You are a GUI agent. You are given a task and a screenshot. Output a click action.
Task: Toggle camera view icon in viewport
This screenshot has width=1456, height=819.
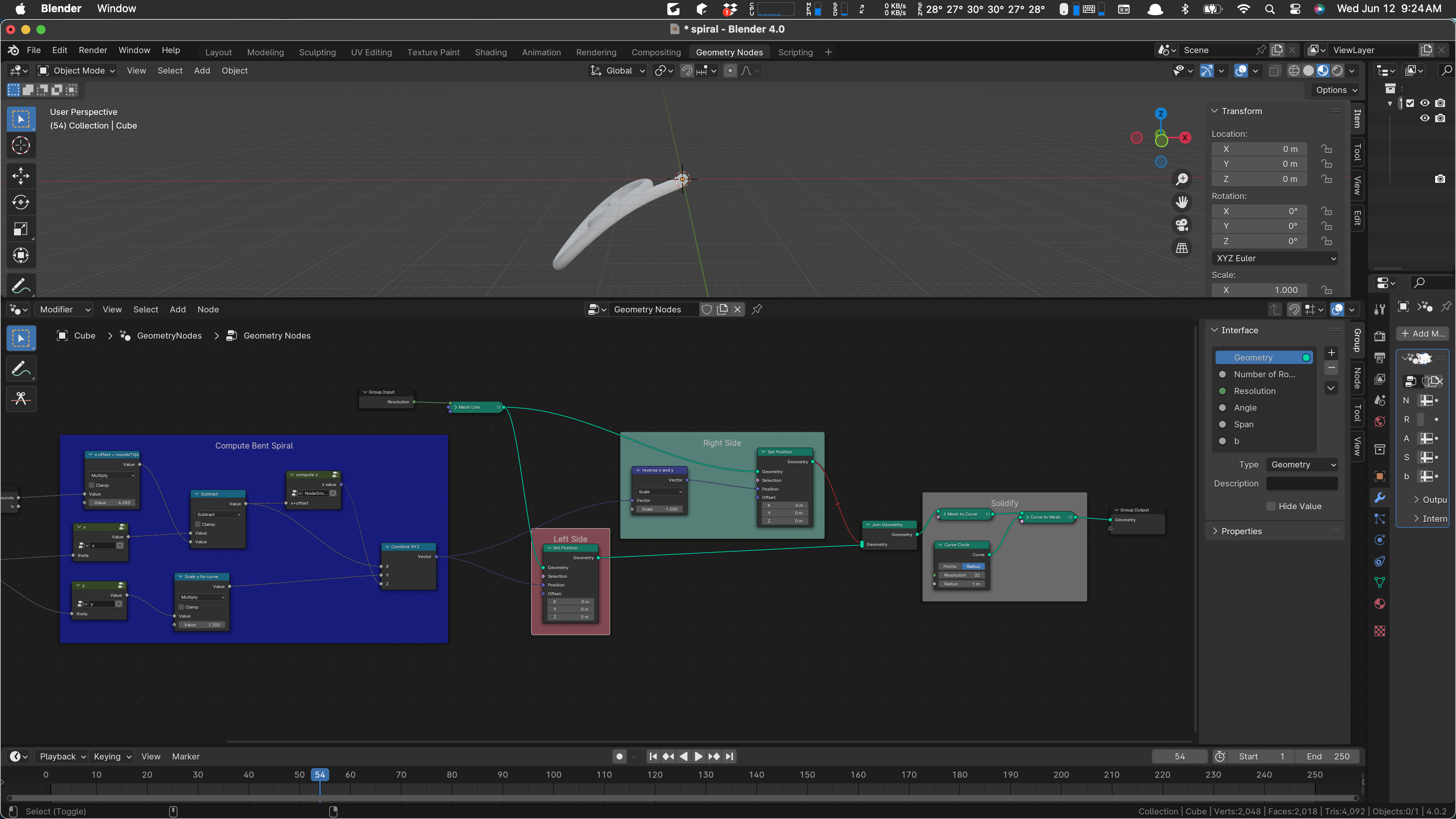1182,225
